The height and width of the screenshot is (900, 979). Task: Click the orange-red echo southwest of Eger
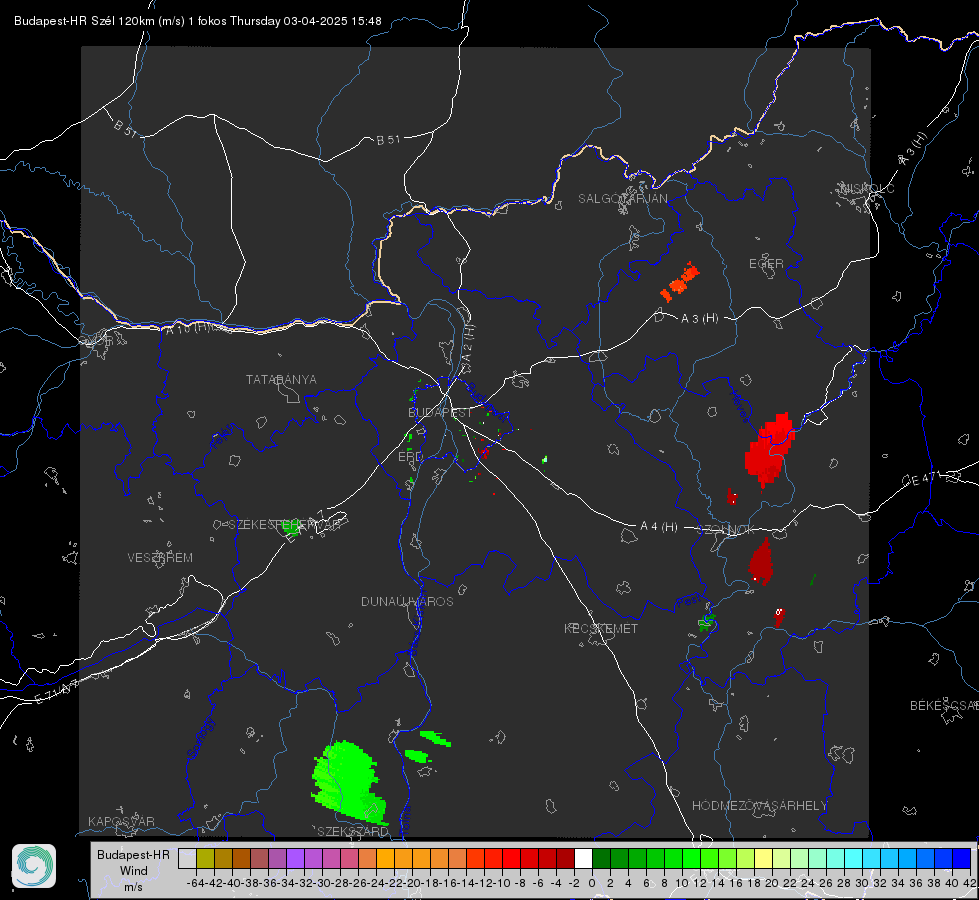[x=680, y=282]
